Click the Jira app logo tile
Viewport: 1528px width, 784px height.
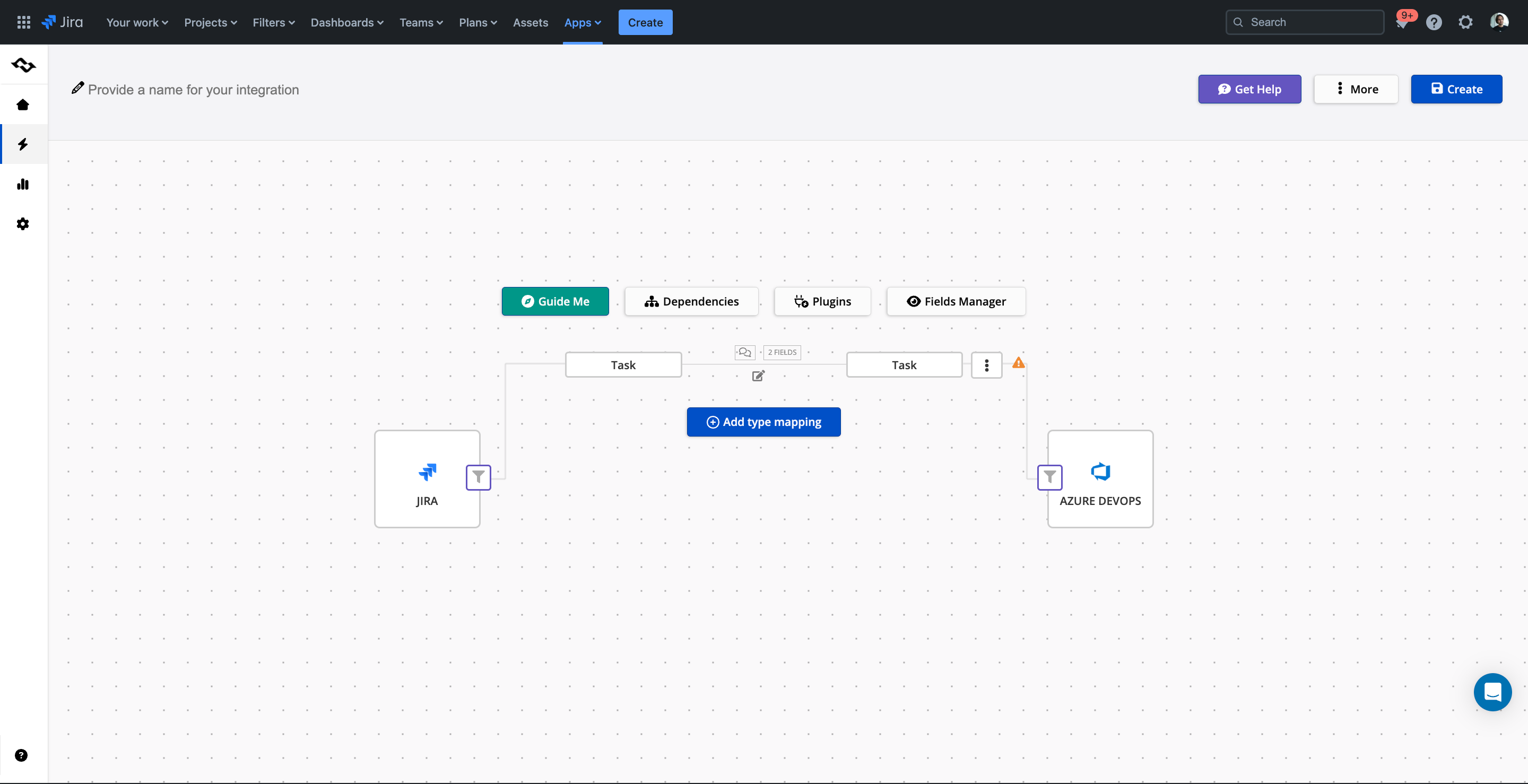427,479
